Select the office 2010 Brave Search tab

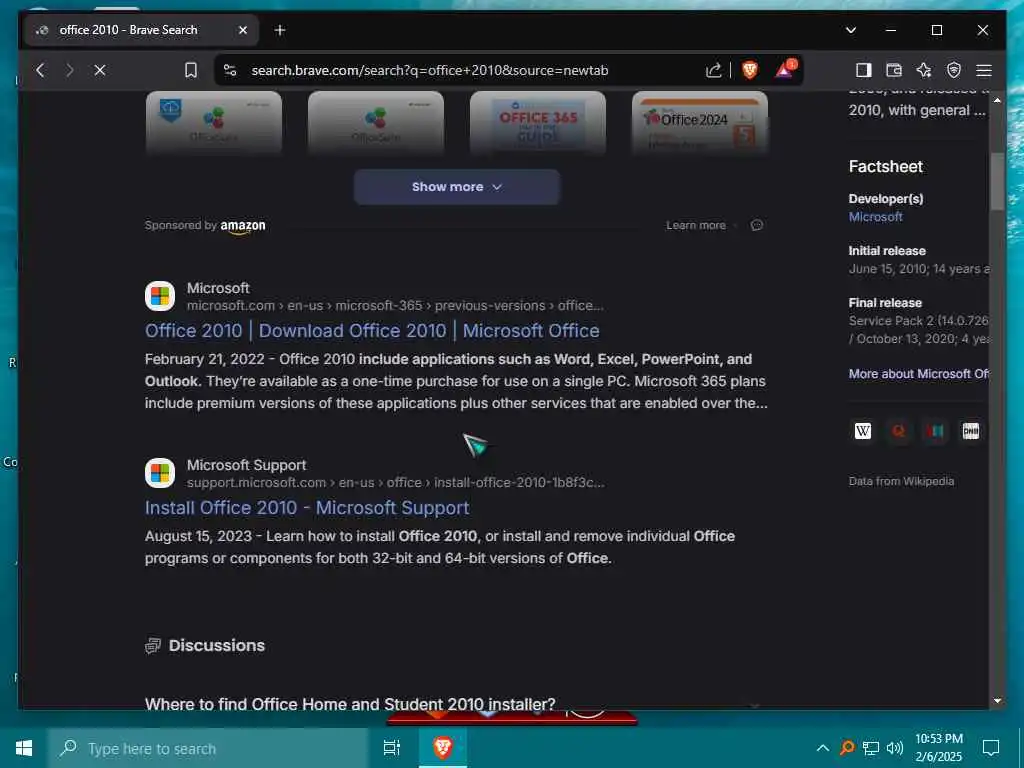pos(140,30)
